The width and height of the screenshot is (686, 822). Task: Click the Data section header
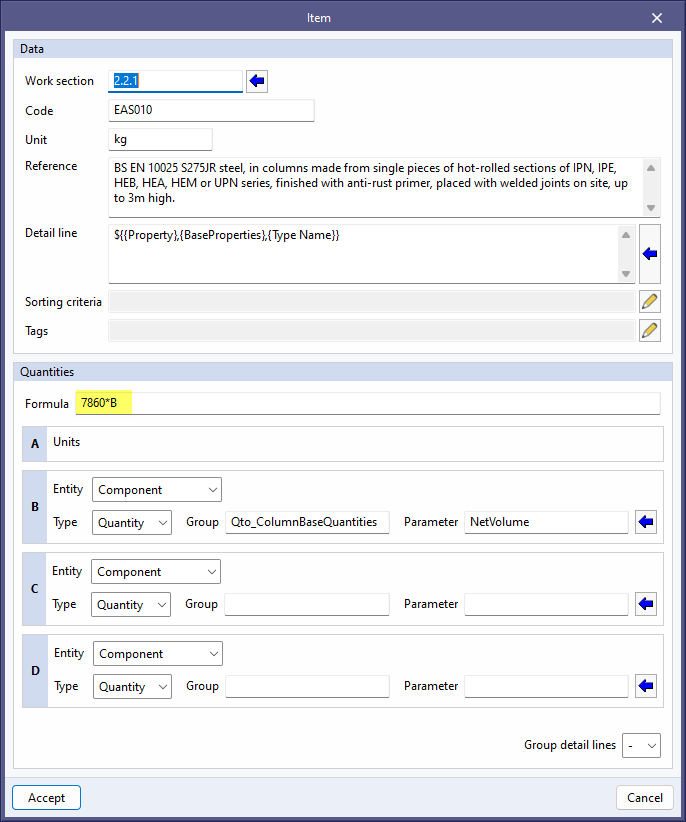(343, 49)
